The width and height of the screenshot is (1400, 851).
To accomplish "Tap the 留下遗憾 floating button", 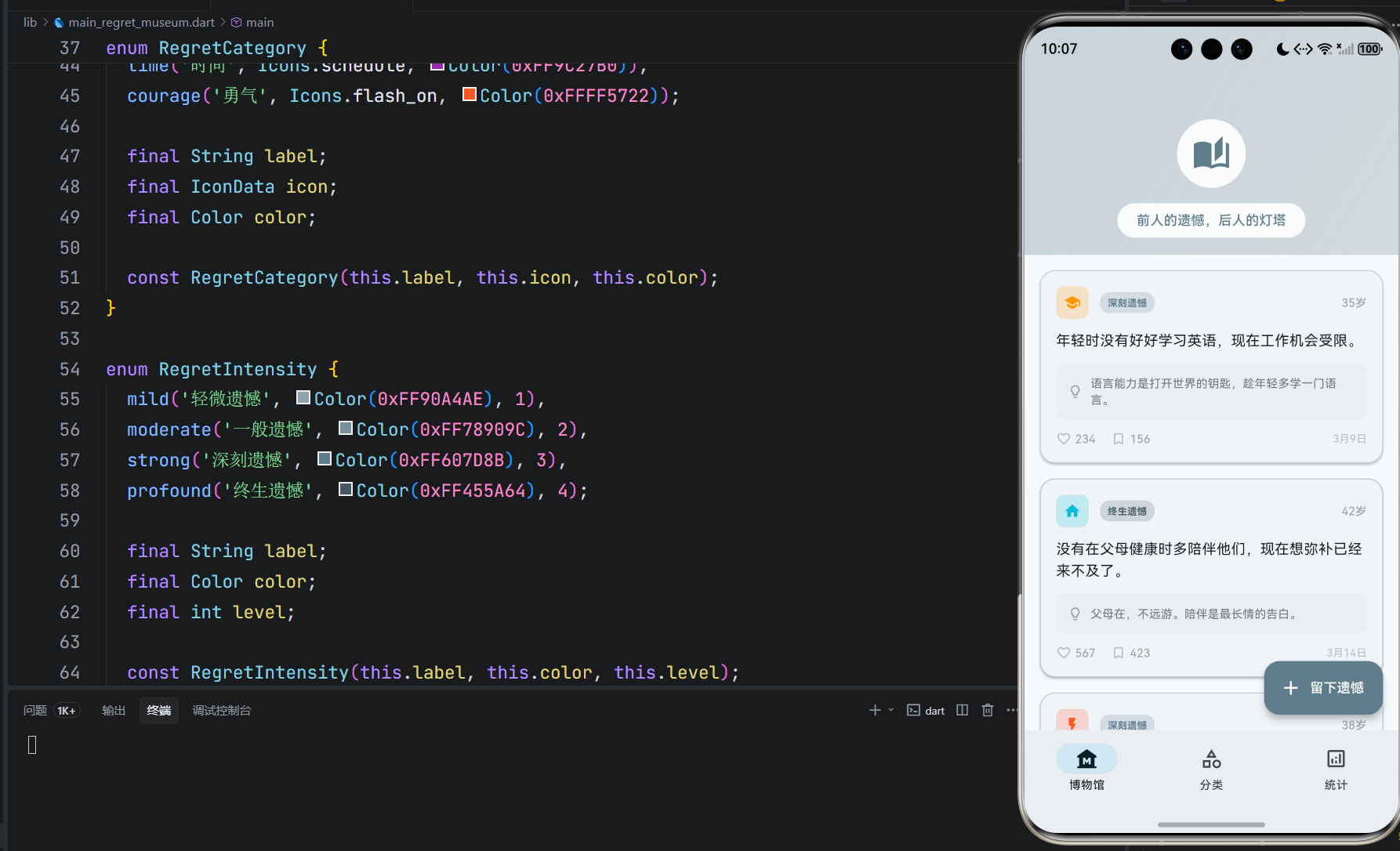I will [x=1323, y=688].
